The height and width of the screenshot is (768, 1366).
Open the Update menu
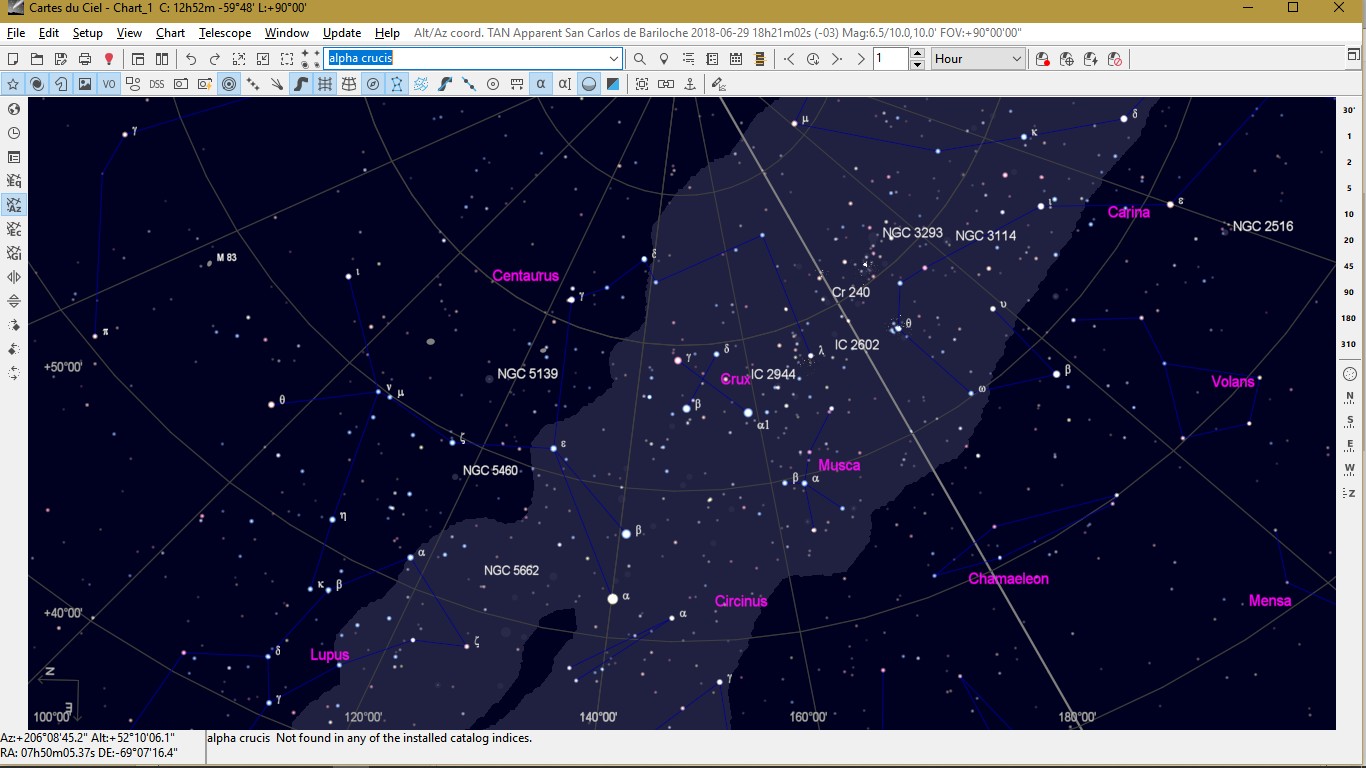point(342,33)
